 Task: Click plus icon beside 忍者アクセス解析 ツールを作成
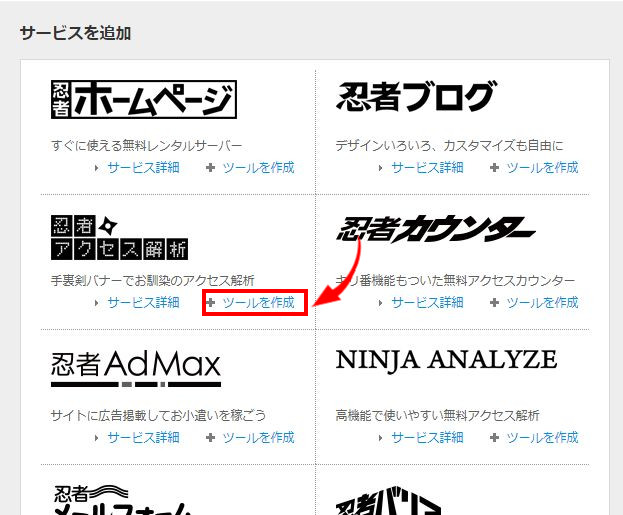point(211,303)
